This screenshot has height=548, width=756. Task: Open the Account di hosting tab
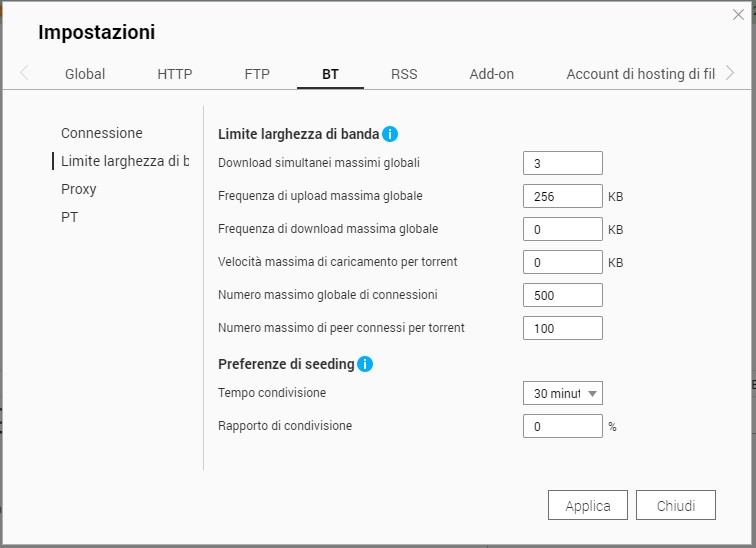tap(640, 74)
